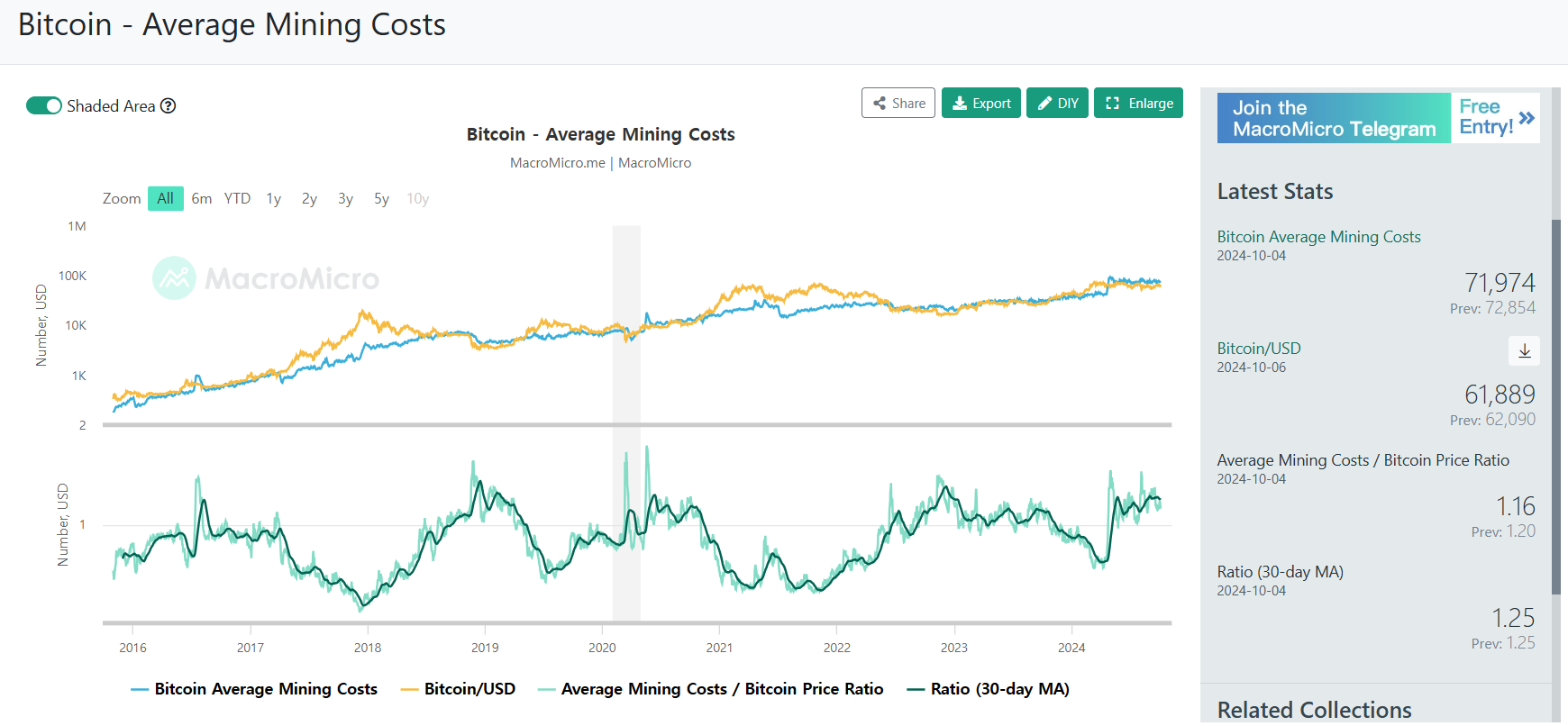Image resolution: width=1568 pixels, height=726 pixels.
Task: Set zoom range to 5y
Action: [382, 198]
